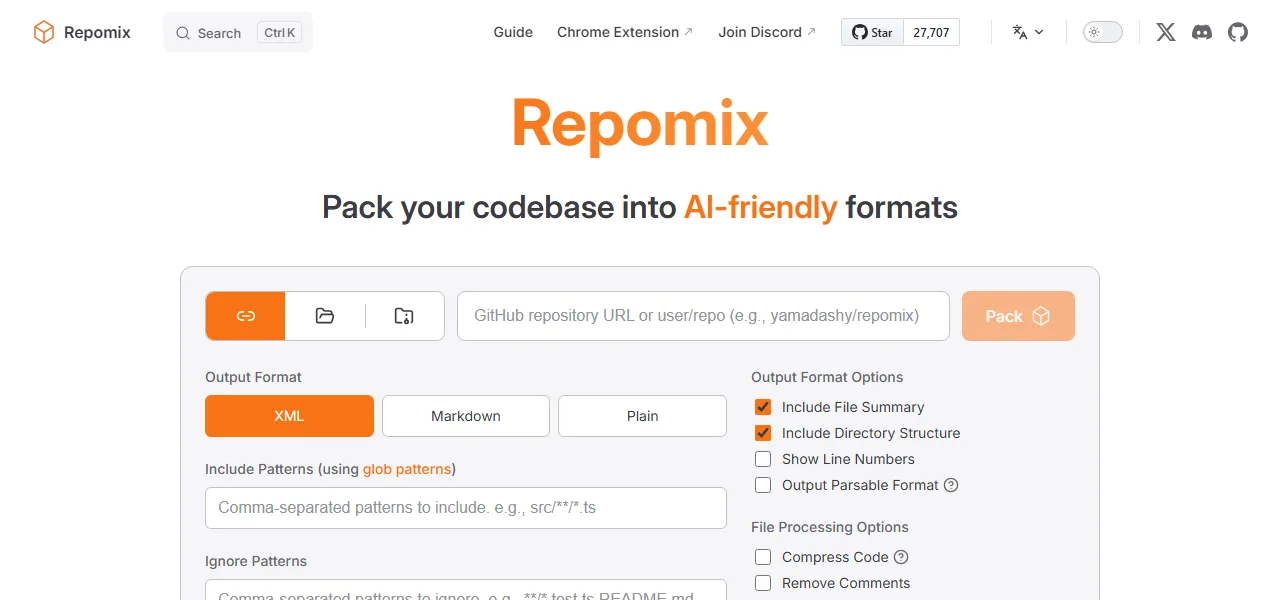The height and width of the screenshot is (600, 1280).
Task: Enable Show Line Numbers
Action: tap(763, 459)
